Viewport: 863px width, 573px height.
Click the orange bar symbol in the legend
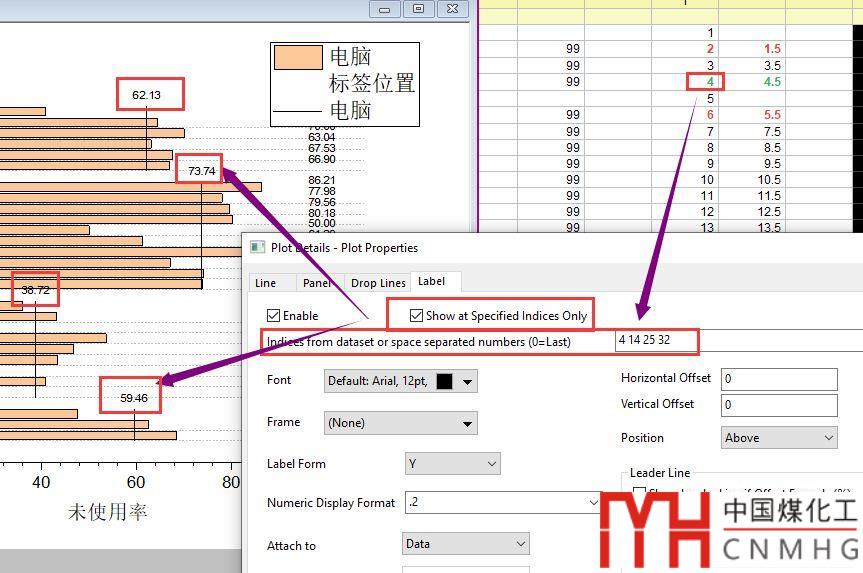click(x=297, y=57)
